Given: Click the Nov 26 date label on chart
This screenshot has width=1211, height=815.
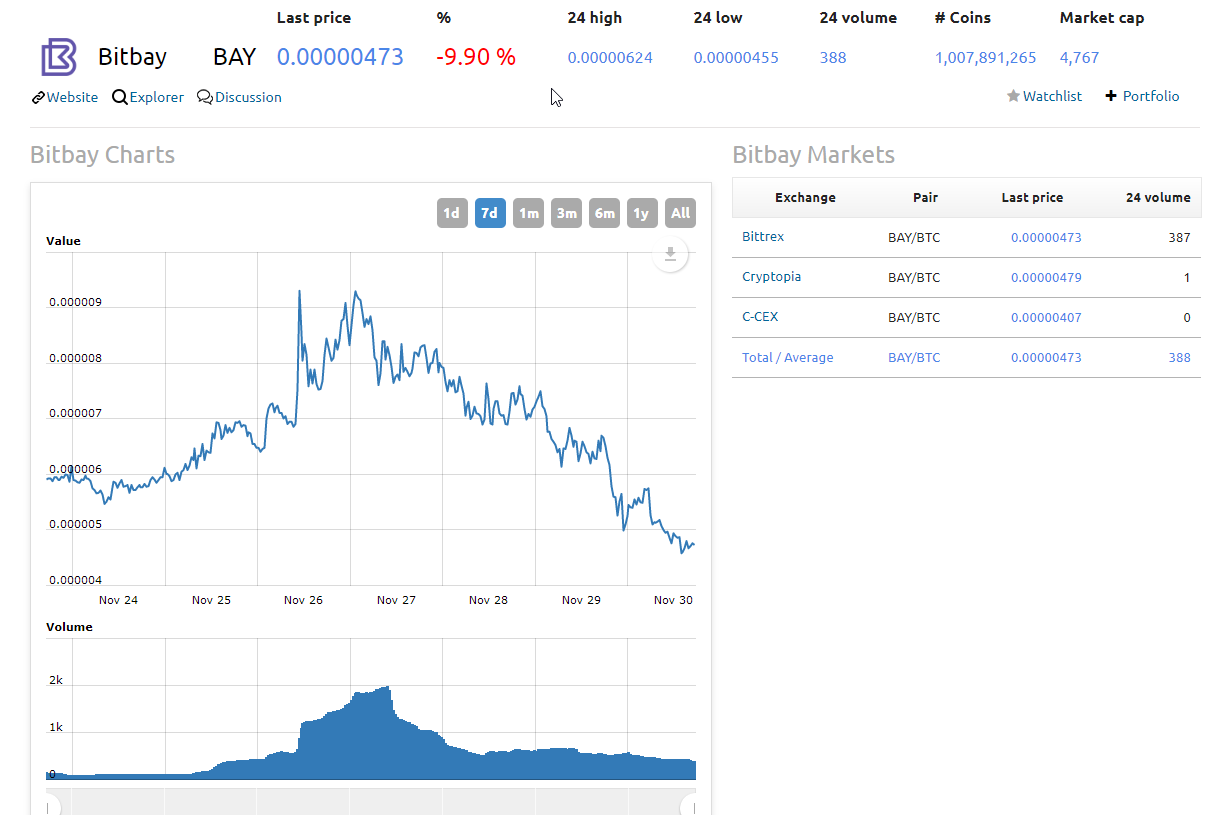Looking at the screenshot, I should 303,600.
